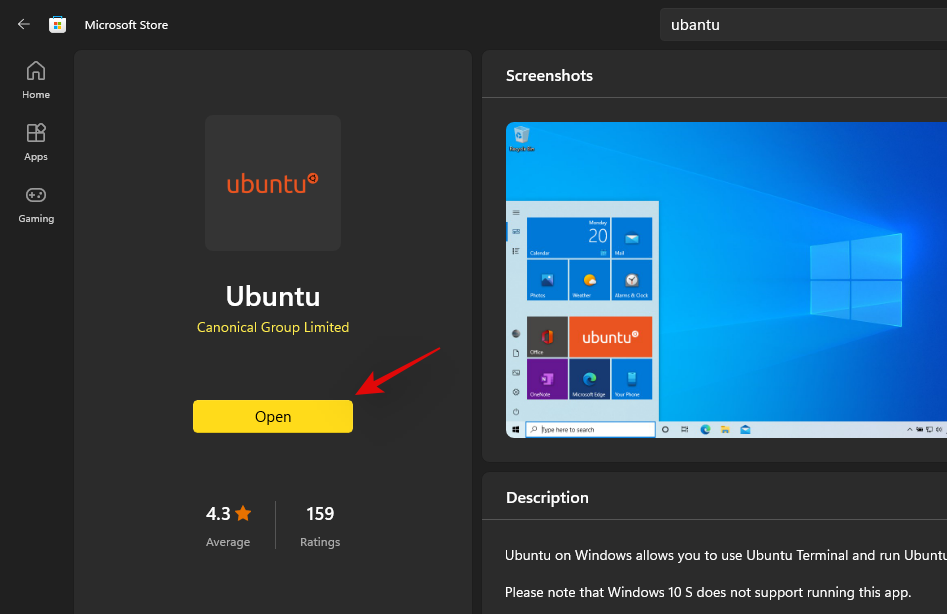The height and width of the screenshot is (614, 947).
Task: Open Canonical Group Limited publisher link
Action: coord(273,327)
